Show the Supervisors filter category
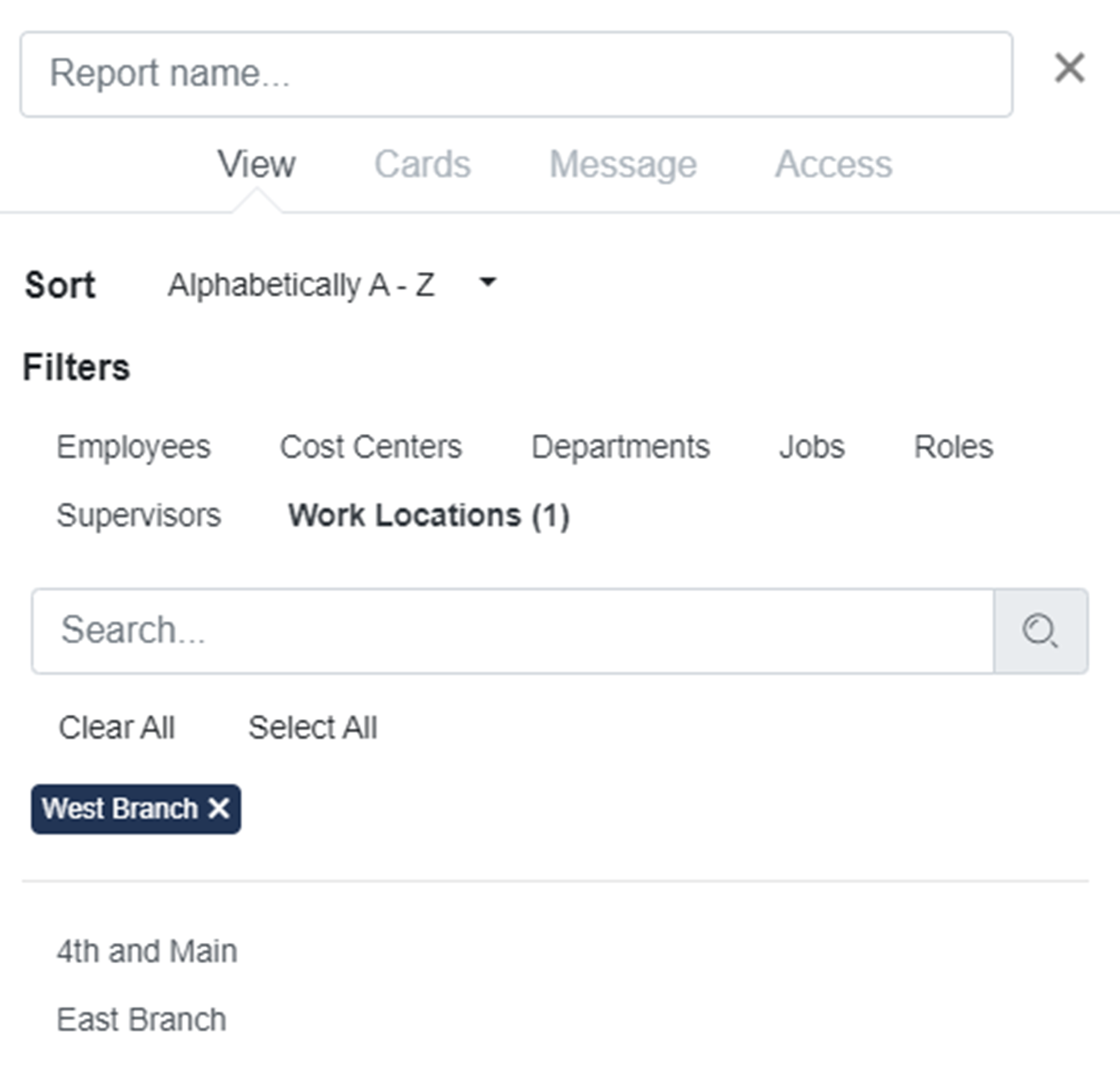 (x=138, y=515)
